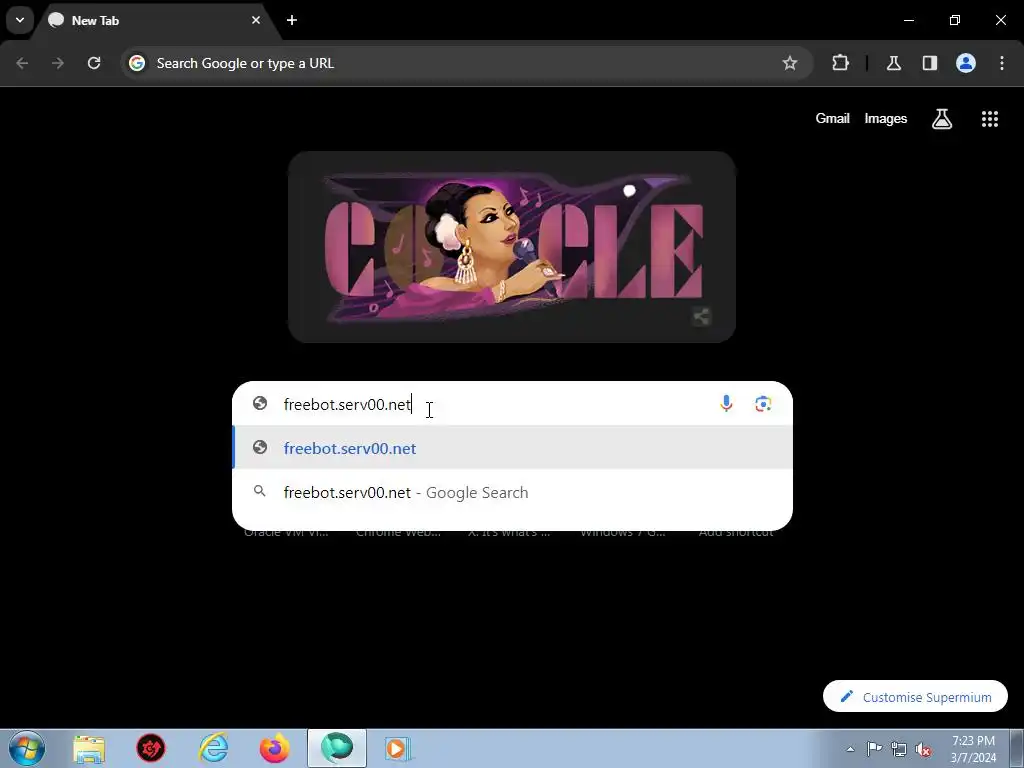Start voice search with microphone

pyautogui.click(x=726, y=404)
